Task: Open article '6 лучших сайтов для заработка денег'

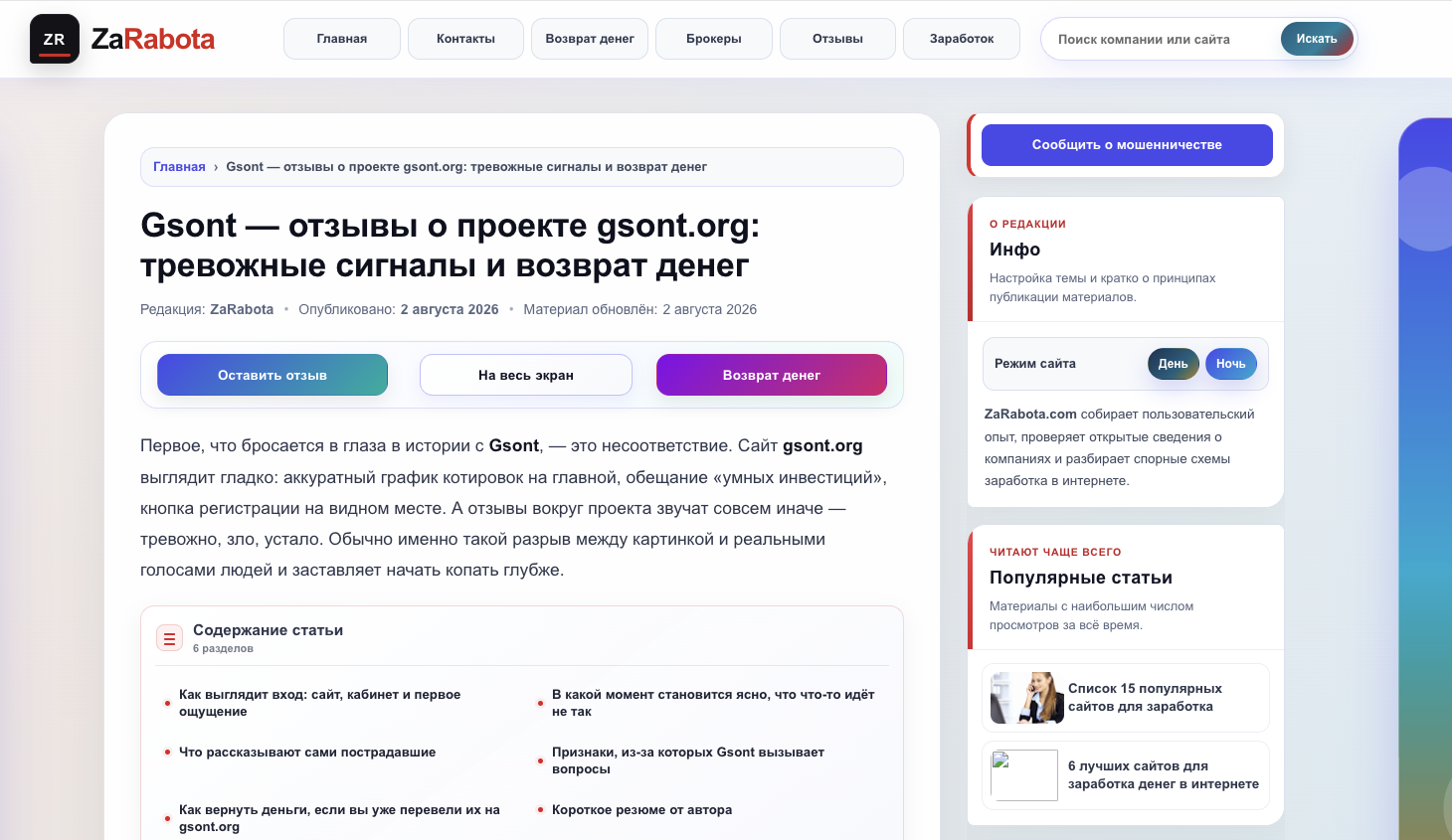Action: coord(1164,775)
